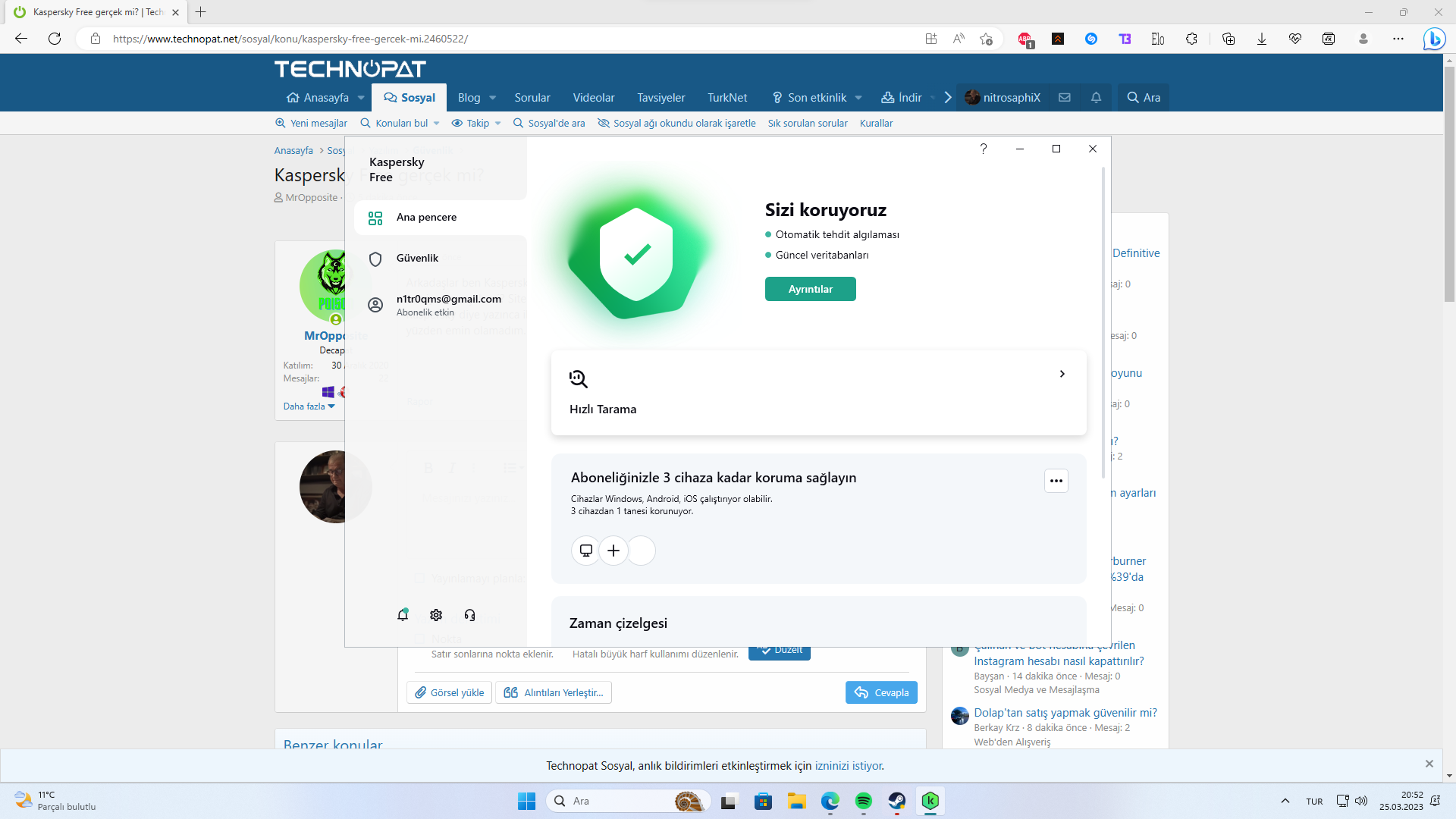Expand Daha fazla user details

[x=309, y=406]
